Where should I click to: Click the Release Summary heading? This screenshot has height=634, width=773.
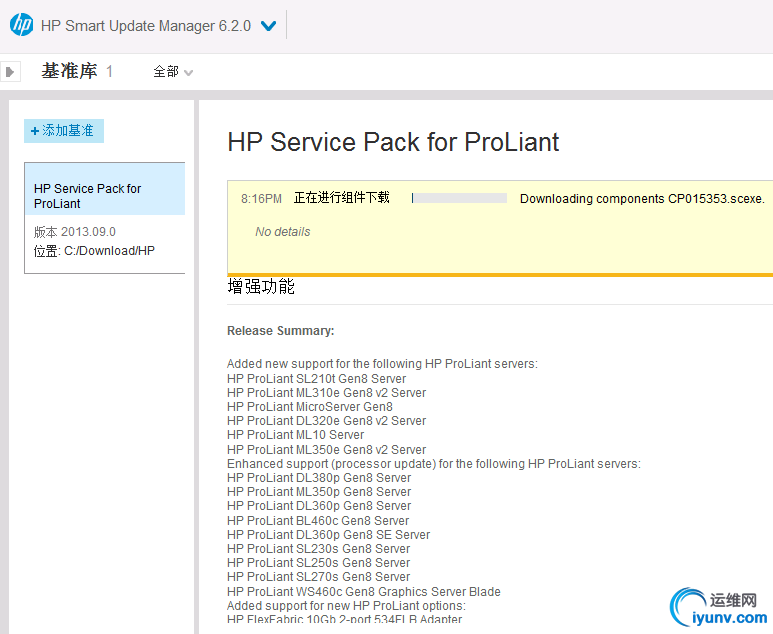pyautogui.click(x=281, y=331)
